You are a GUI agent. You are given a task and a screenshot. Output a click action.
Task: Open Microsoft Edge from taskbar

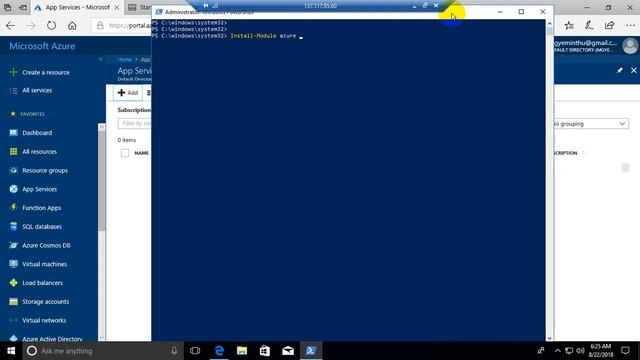(x=219, y=351)
